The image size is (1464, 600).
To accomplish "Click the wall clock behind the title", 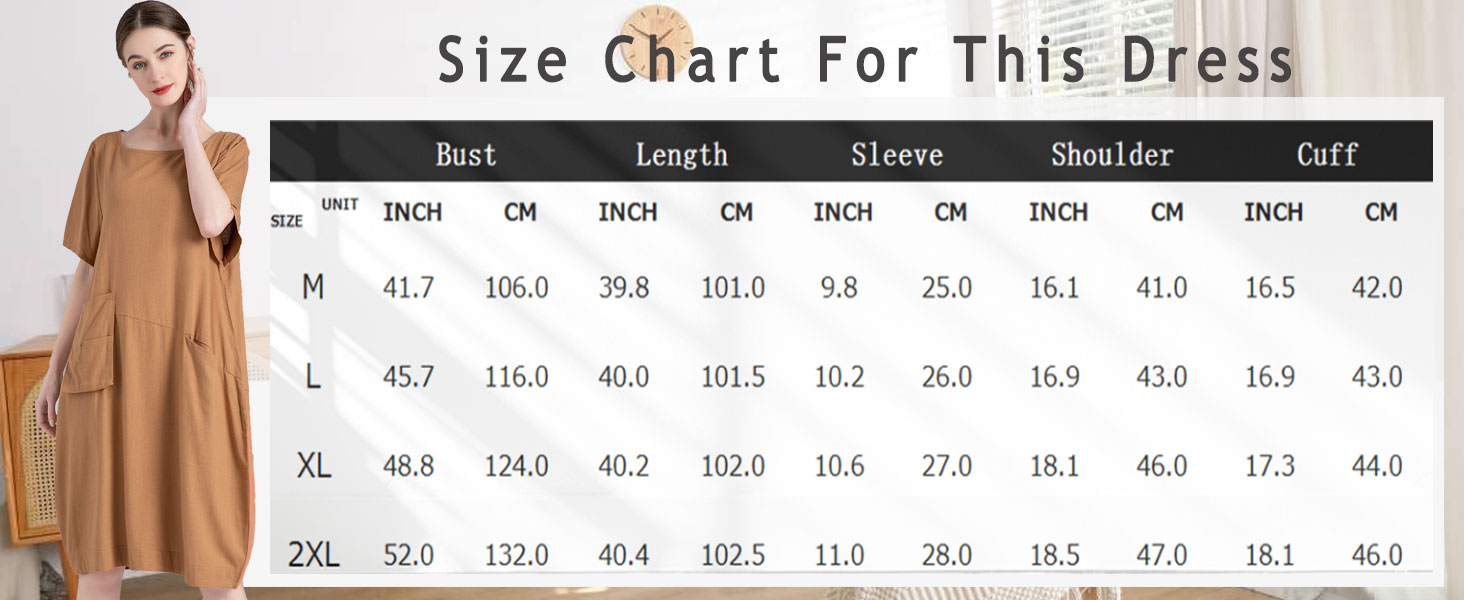I will (x=657, y=40).
